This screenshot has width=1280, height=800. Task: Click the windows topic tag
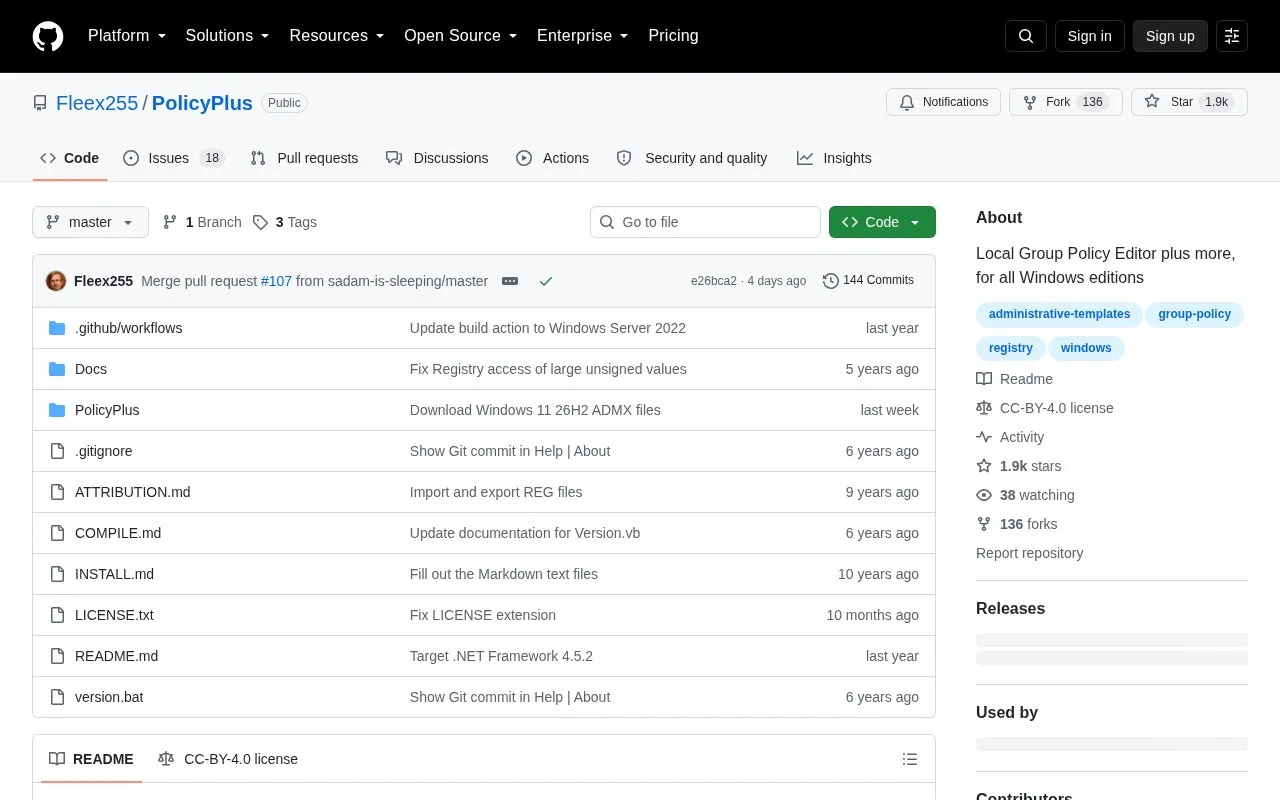1086,348
